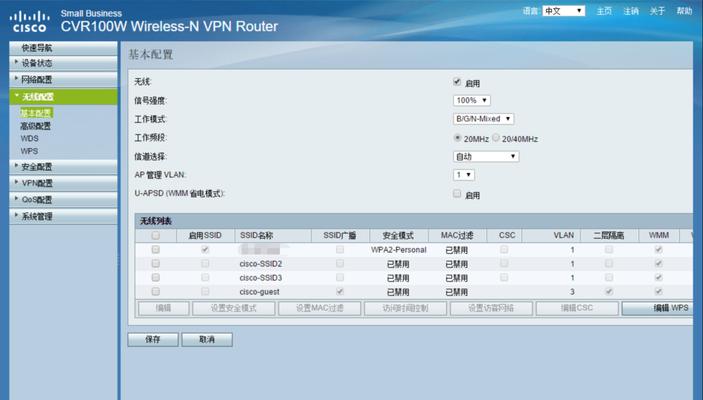Open the WDS submenu item
Viewport: 703px width, 400px height.
[x=30, y=139]
